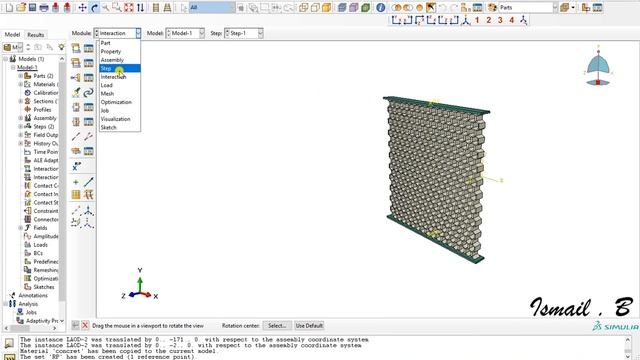Click the Auto-Fit View icon

point(129,7)
